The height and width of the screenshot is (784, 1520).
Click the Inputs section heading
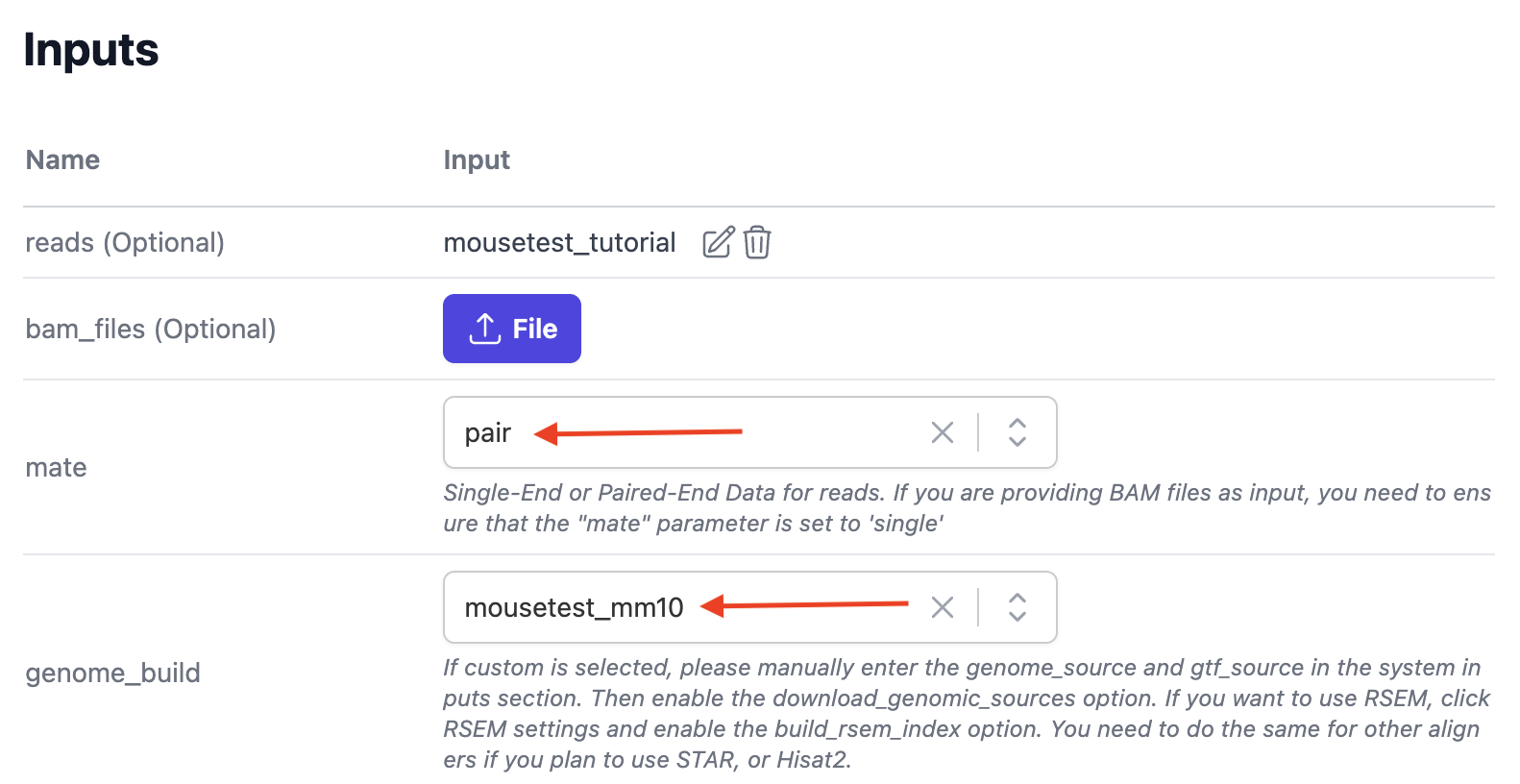pyautogui.click(x=91, y=50)
